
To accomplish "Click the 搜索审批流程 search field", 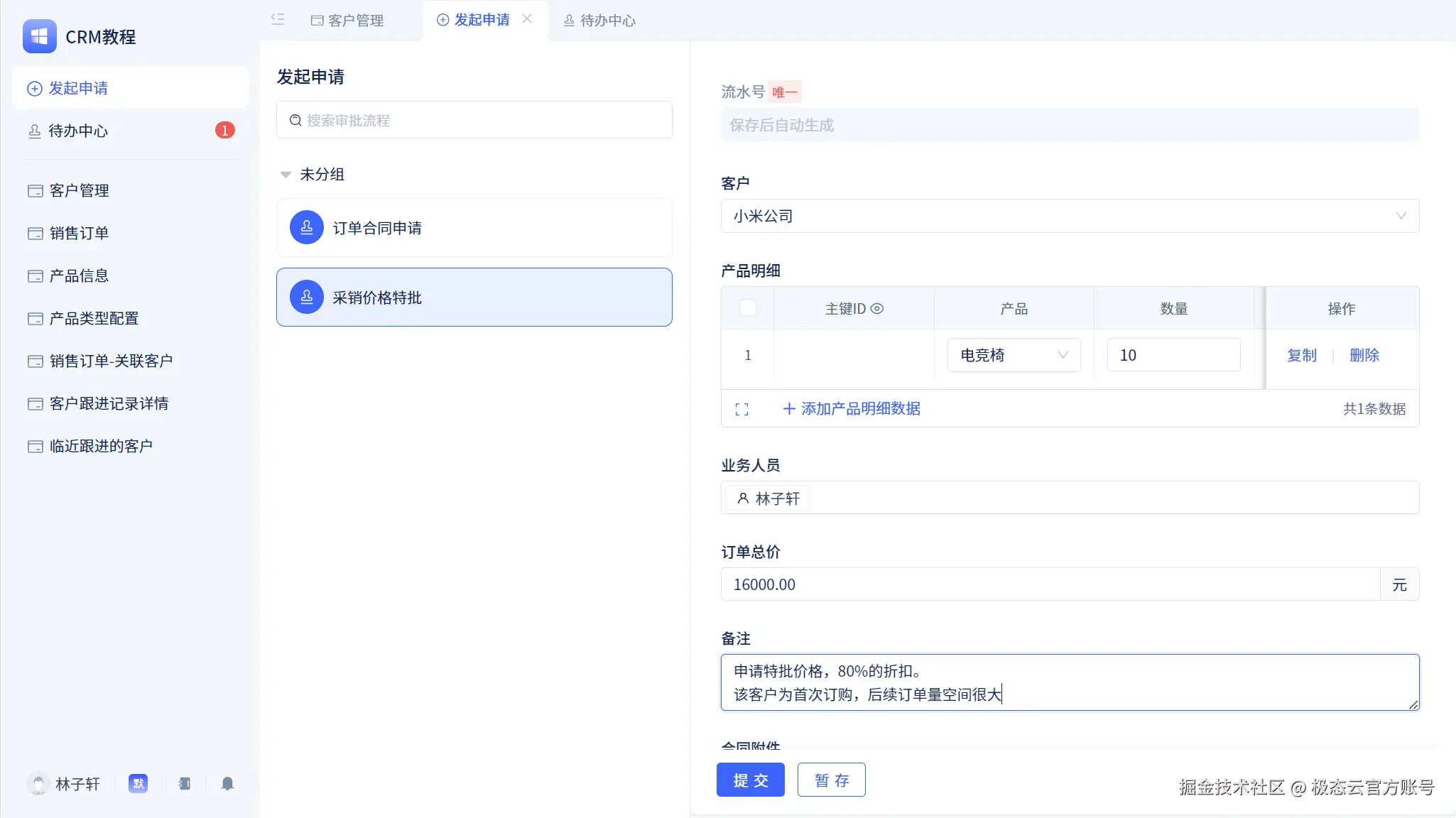I will click(x=474, y=120).
